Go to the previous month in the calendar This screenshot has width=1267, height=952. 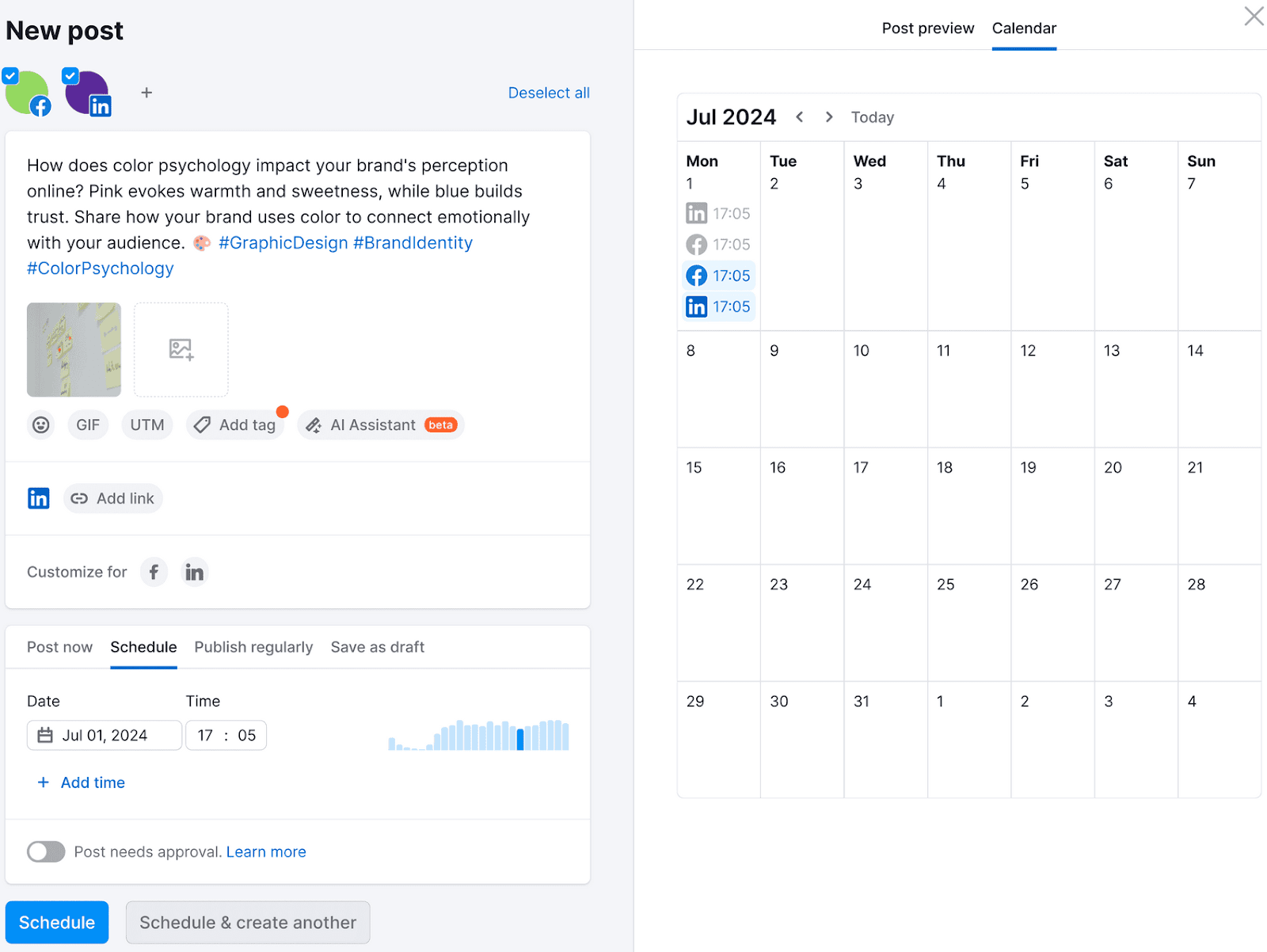coord(800,116)
